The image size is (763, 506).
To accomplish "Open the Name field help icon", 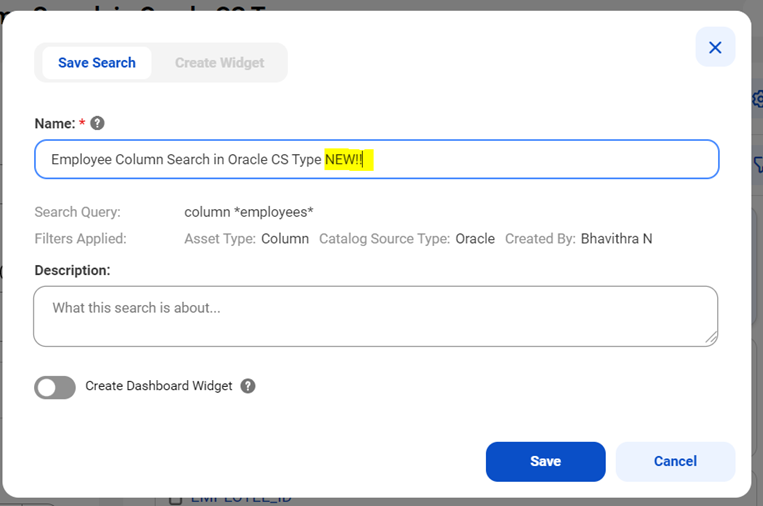I will point(97,123).
